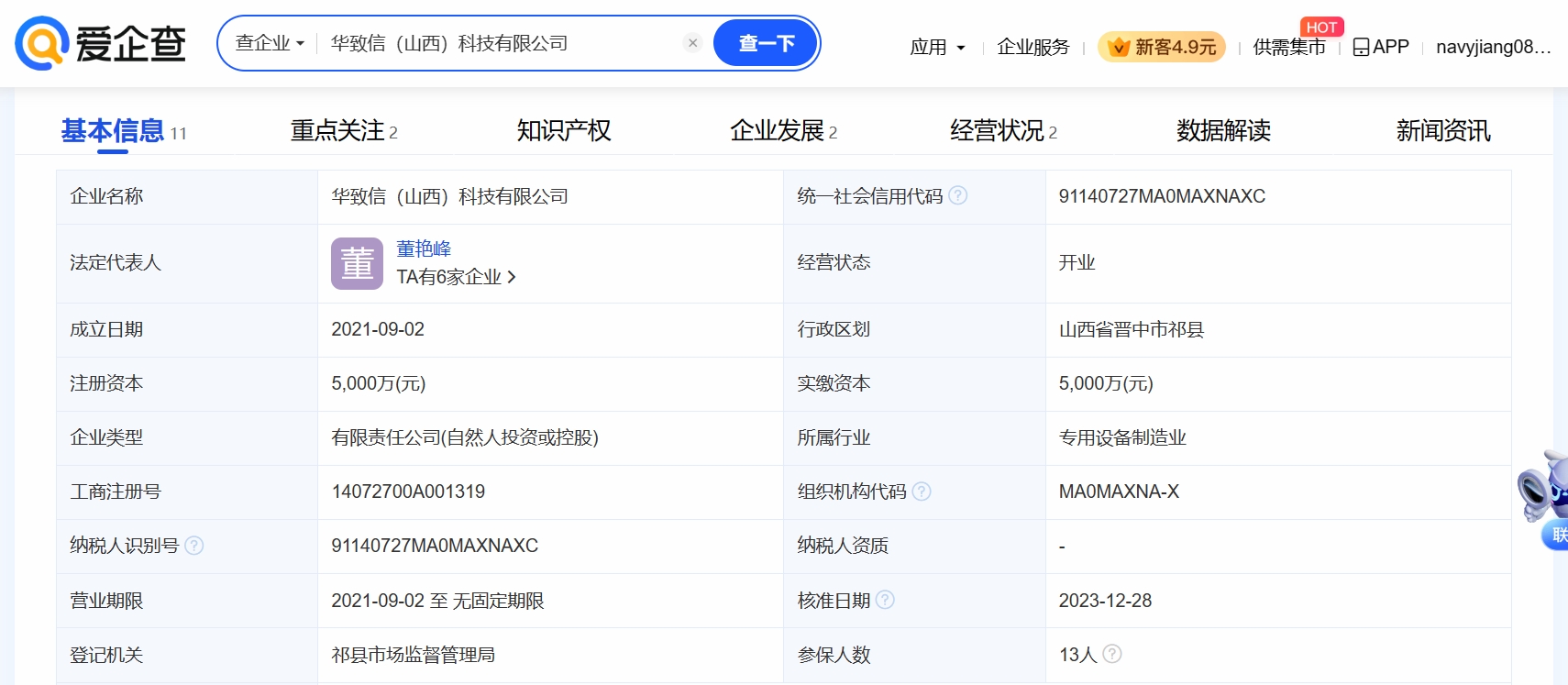
Task: Click 成立日期 value 2021-09-02
Action: tap(378, 329)
